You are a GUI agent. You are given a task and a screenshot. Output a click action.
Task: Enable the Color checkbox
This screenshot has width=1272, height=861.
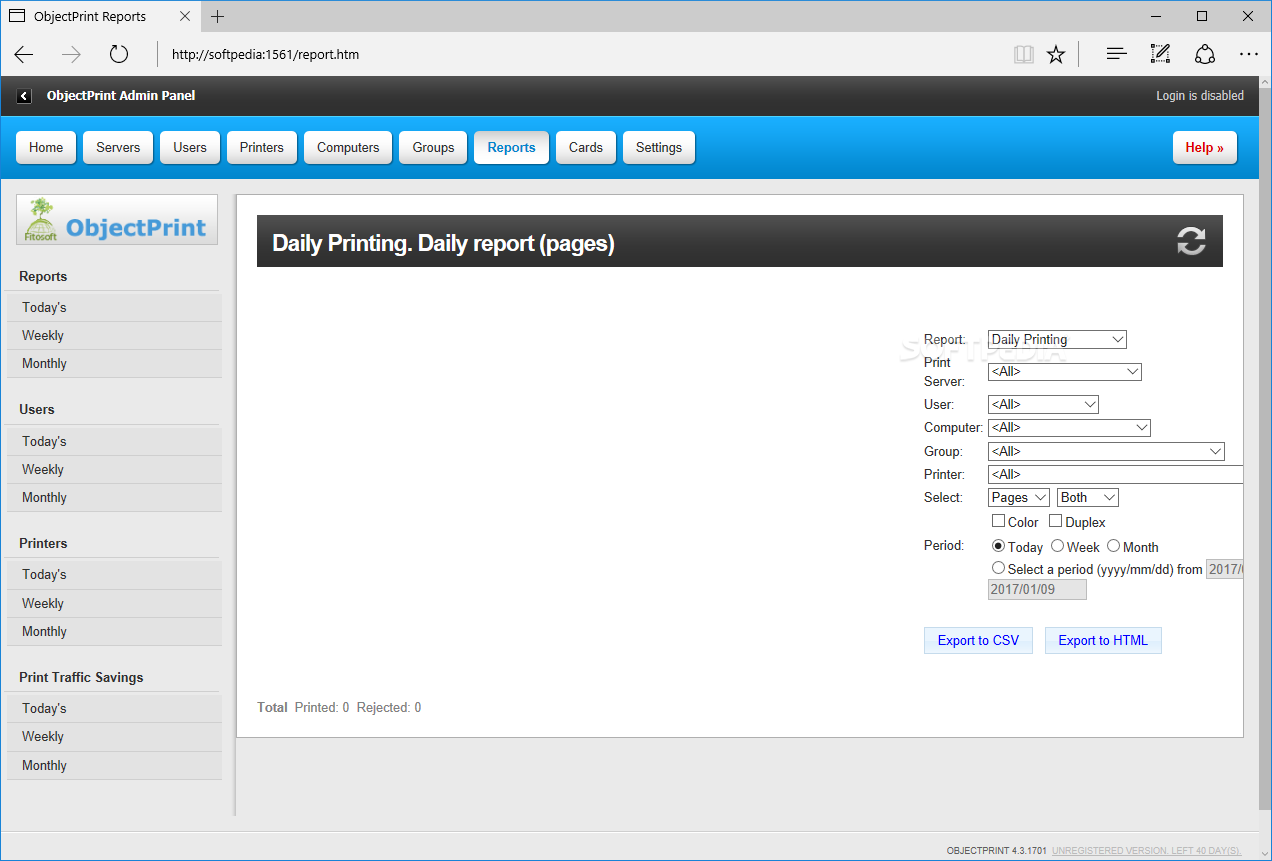998,521
